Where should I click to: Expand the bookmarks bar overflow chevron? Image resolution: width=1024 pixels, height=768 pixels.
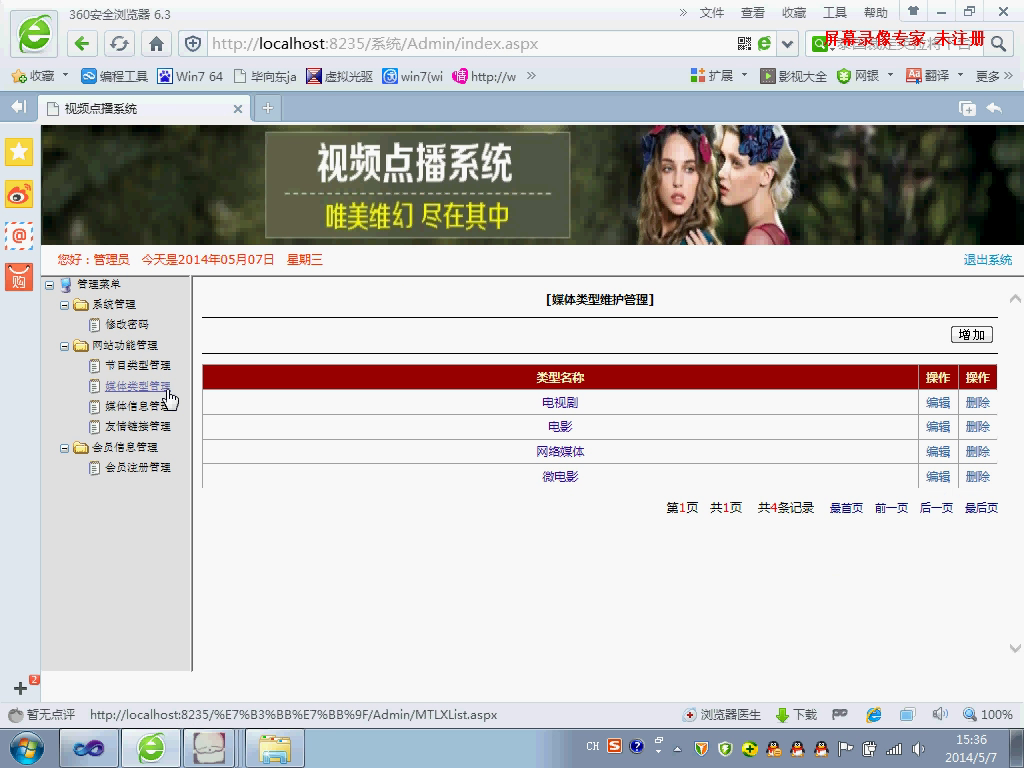pyautogui.click(x=532, y=76)
